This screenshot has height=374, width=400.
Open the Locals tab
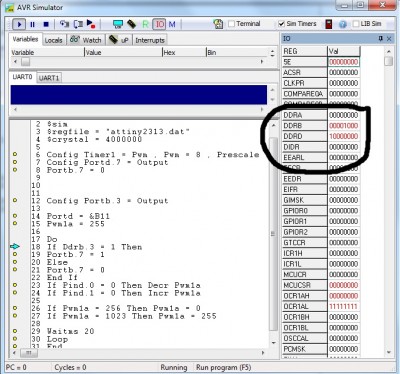click(54, 40)
